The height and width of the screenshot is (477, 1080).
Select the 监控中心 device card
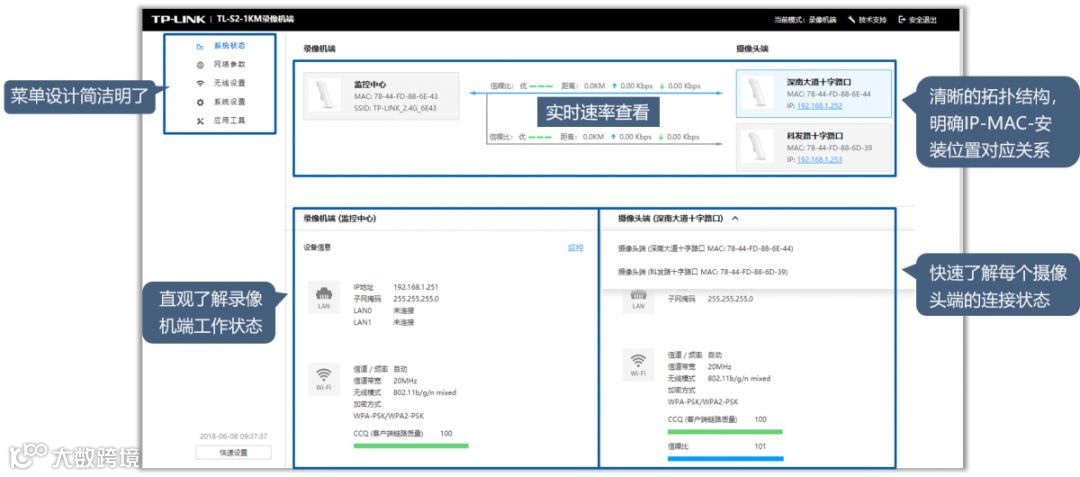coord(381,96)
